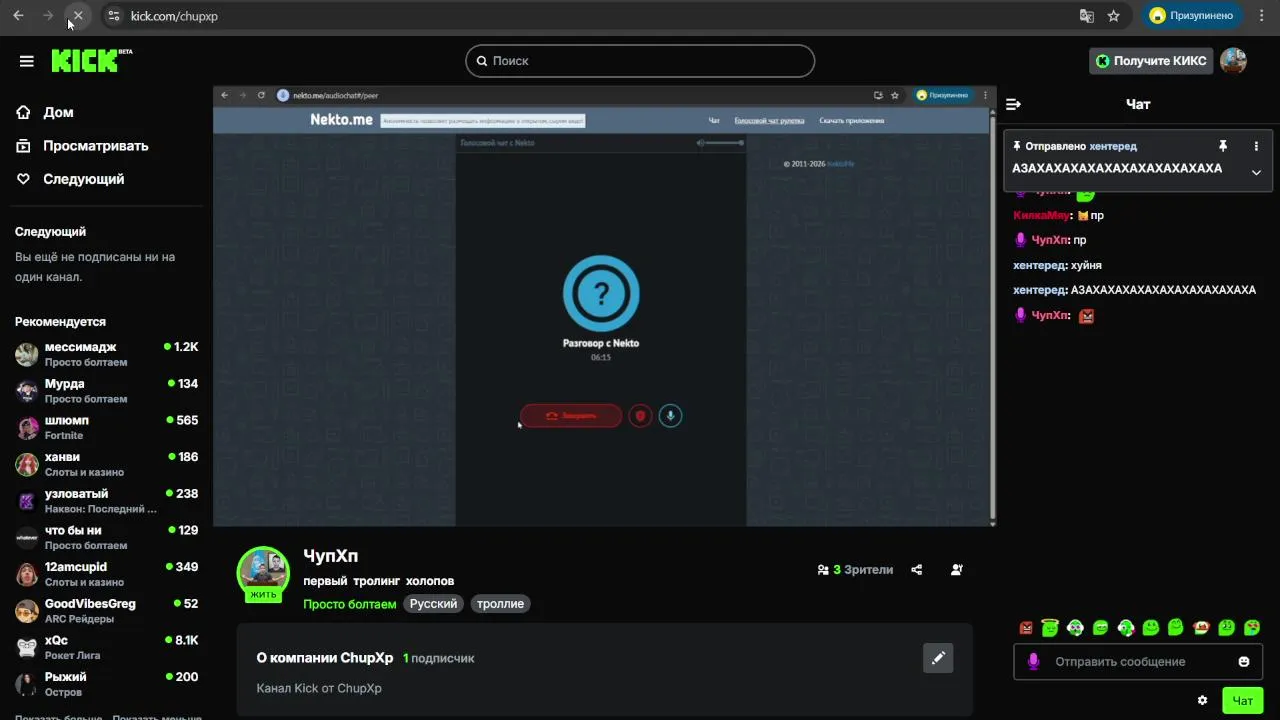
Task: Open recommended channel что бы ни
Action: click(106, 537)
